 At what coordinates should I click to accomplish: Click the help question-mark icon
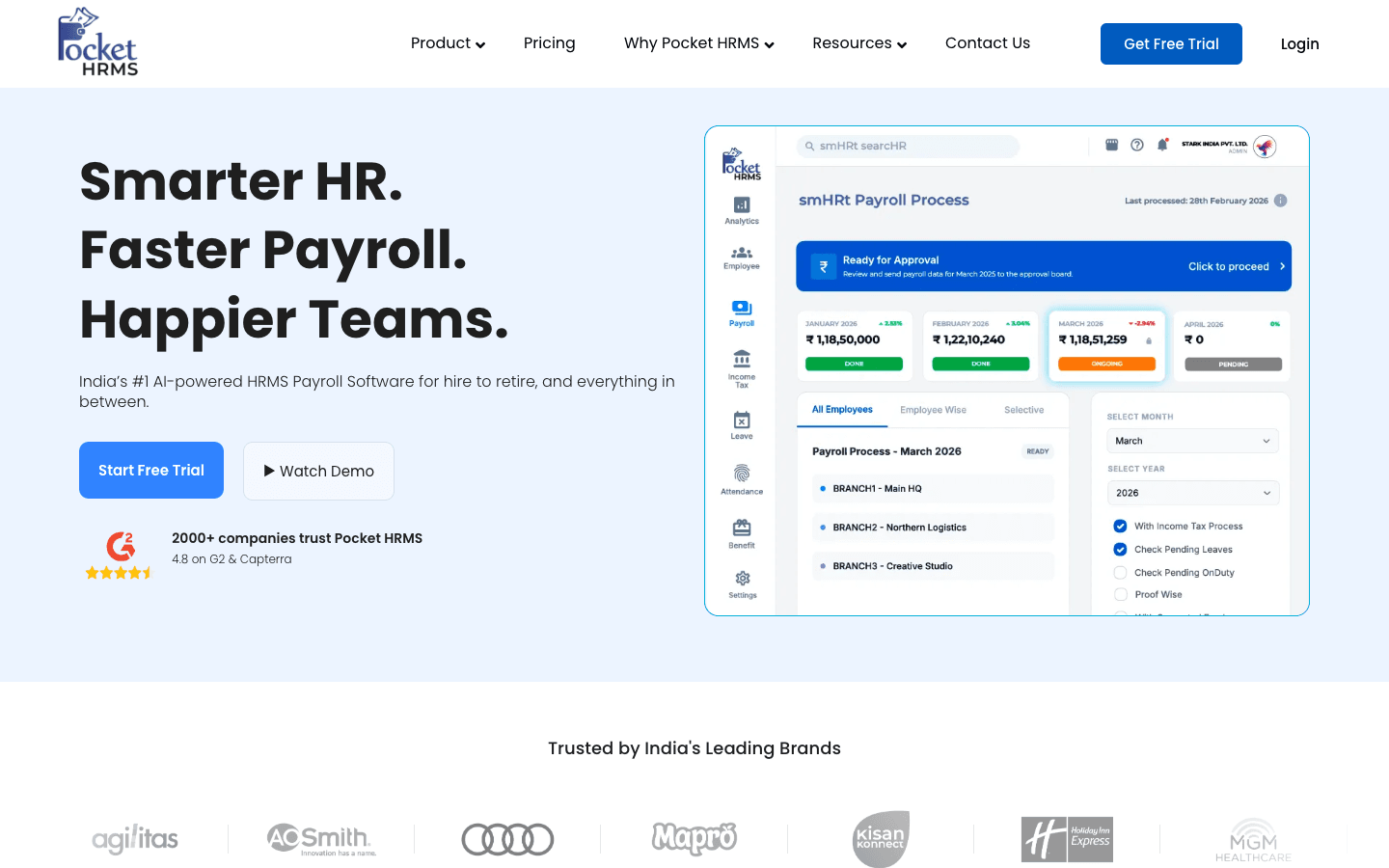coord(1137,145)
